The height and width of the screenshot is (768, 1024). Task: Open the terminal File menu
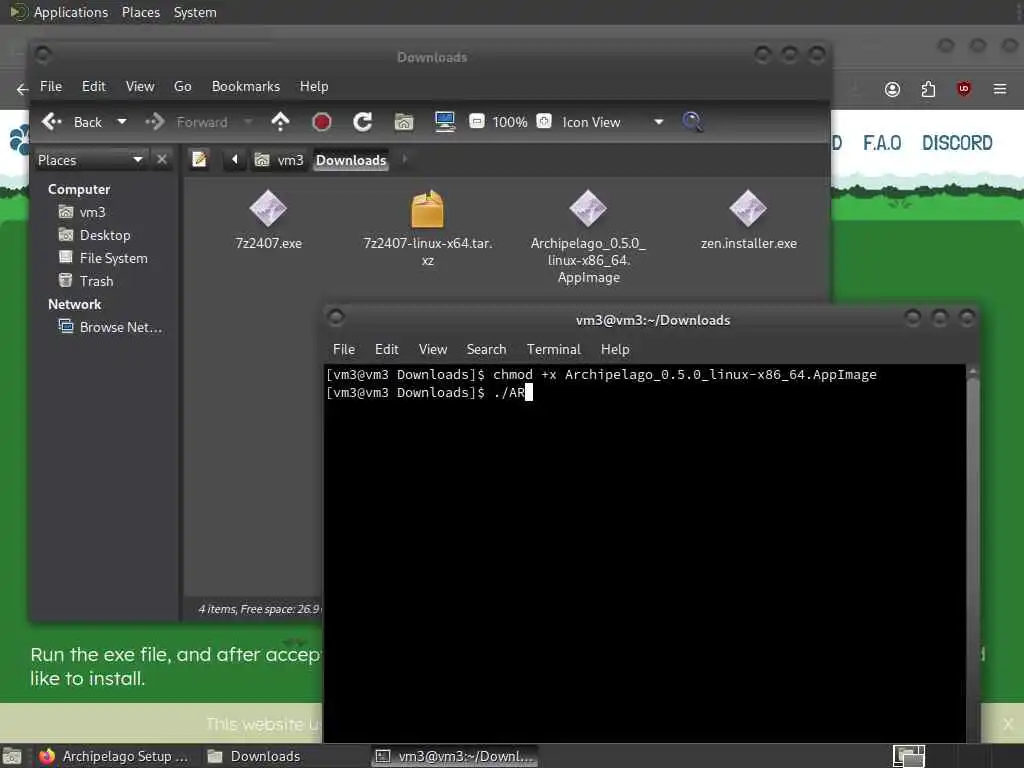[344, 349]
